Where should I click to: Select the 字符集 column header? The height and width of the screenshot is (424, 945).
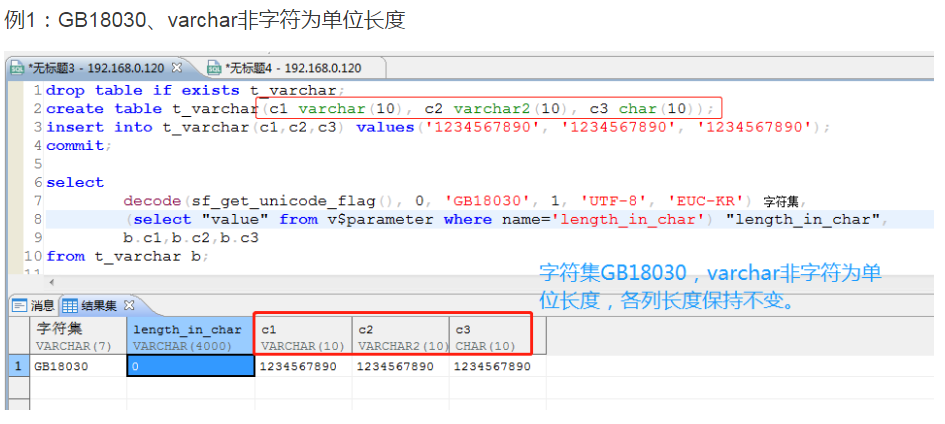(x=78, y=336)
